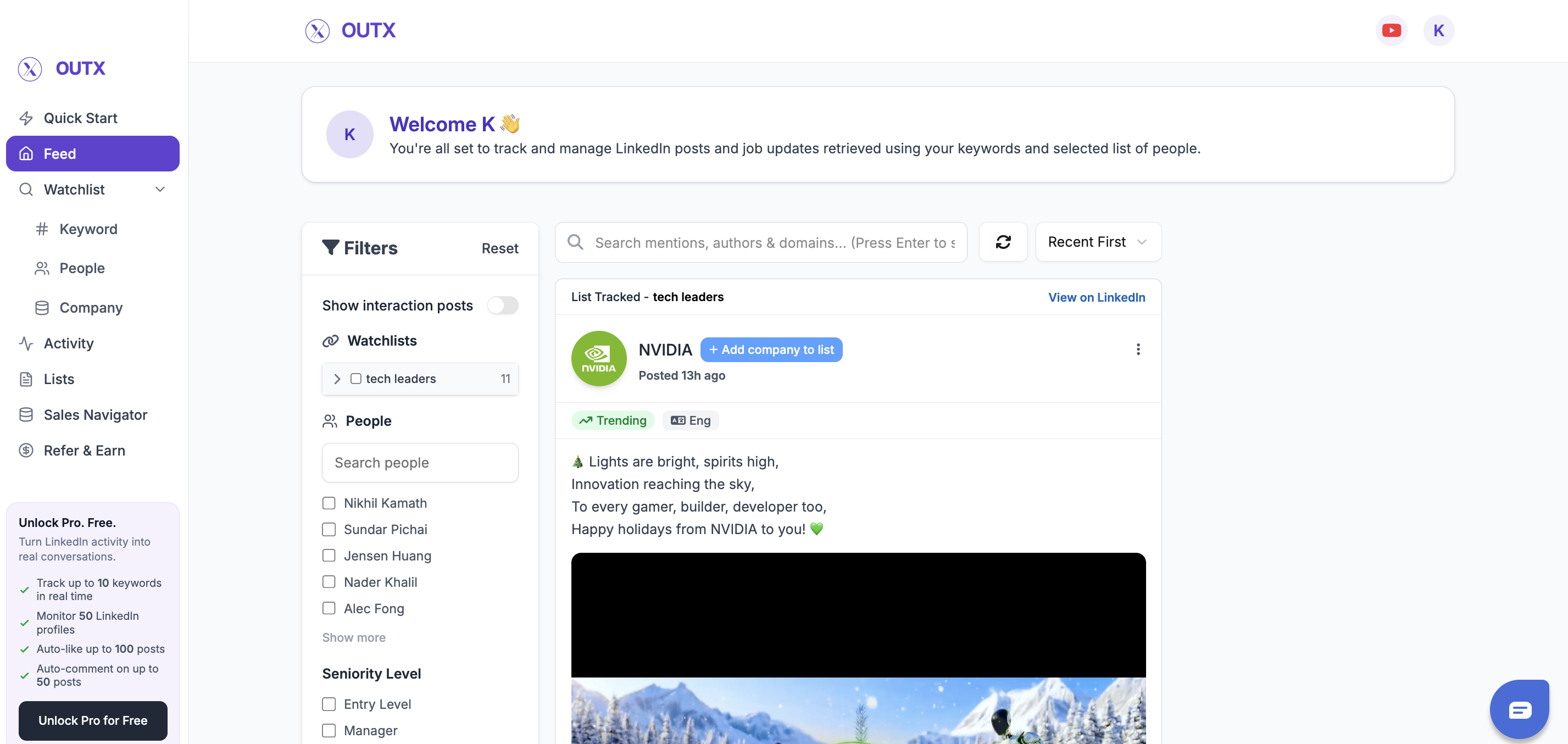Open the Recent First sort dropdown
The height and width of the screenshot is (744, 1568).
click(x=1098, y=242)
